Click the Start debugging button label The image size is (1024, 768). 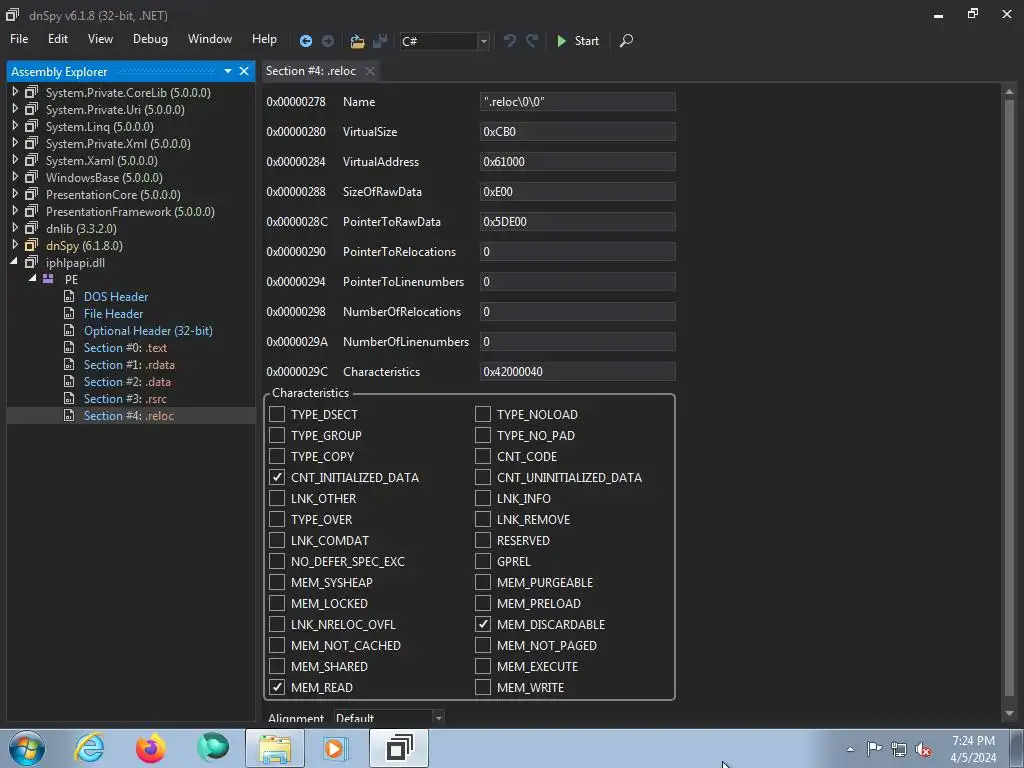[x=586, y=41]
